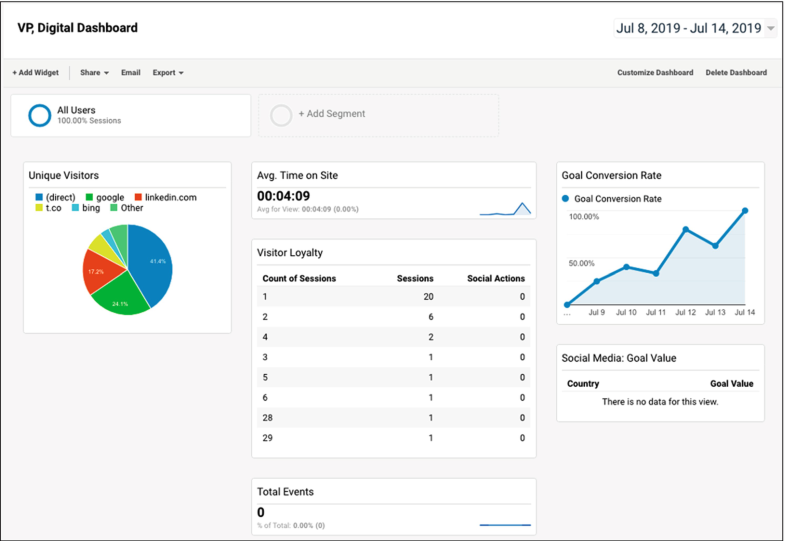The height and width of the screenshot is (541, 785).
Task: Click the + Add Widget button
Action: (x=36, y=73)
